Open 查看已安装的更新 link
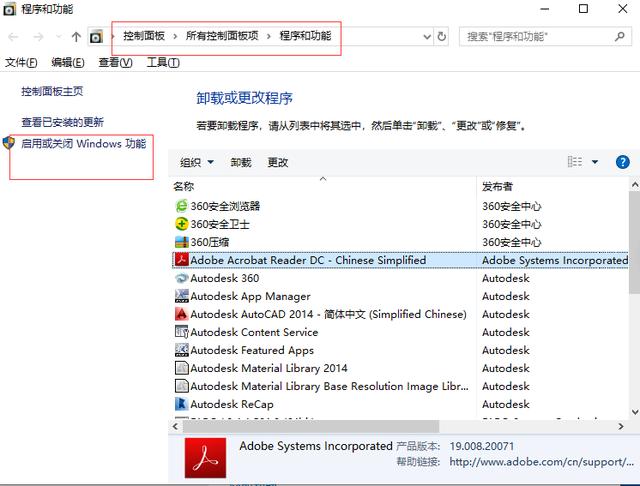Image resolution: width=640 pixels, height=486 pixels. [62, 122]
